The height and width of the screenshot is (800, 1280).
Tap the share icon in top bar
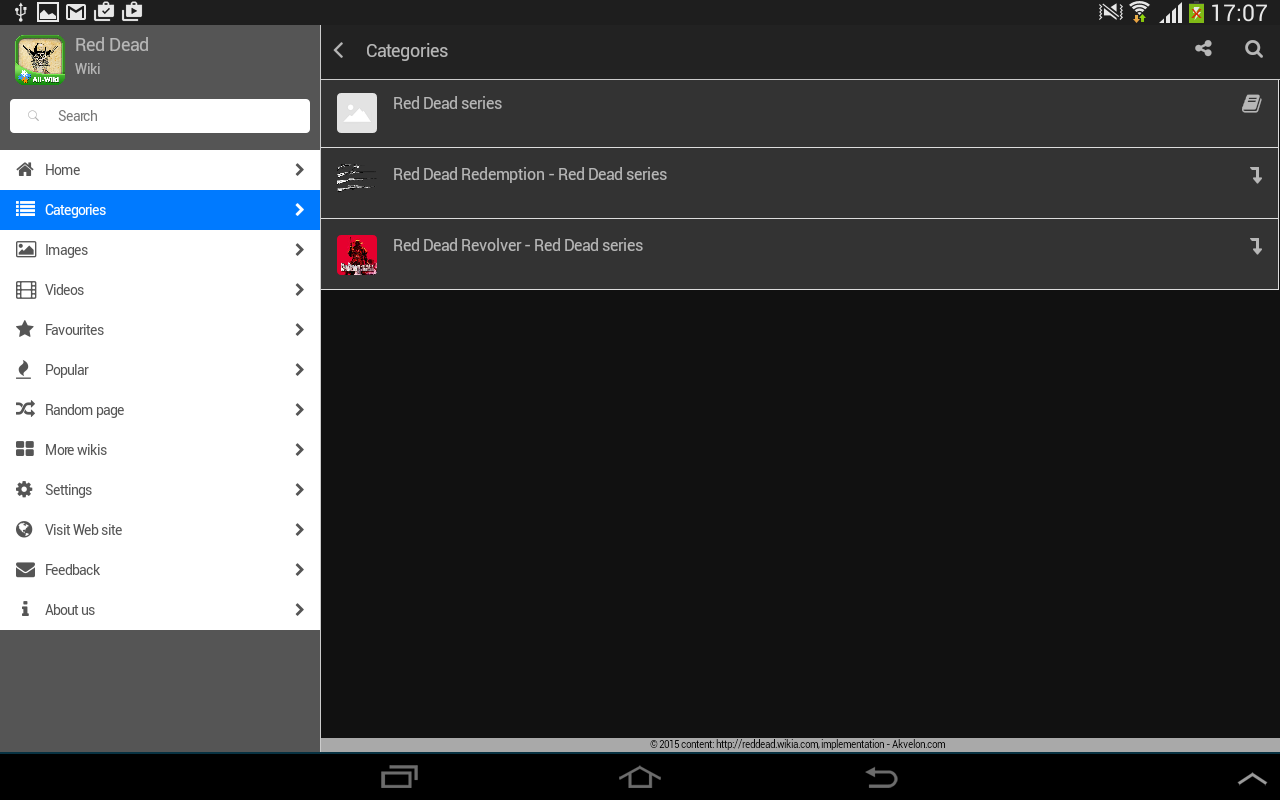point(1203,49)
